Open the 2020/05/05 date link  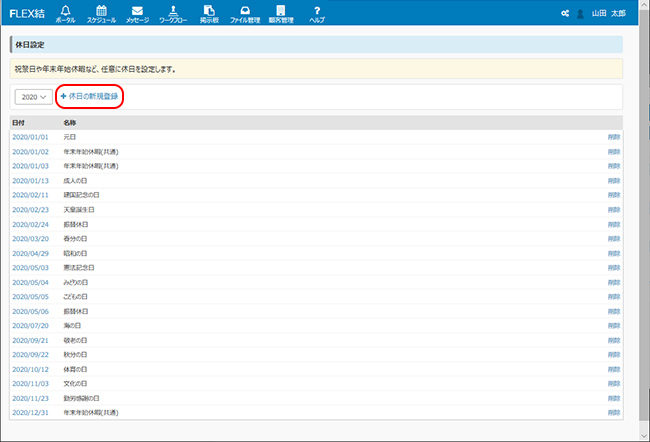pyautogui.click(x=30, y=297)
